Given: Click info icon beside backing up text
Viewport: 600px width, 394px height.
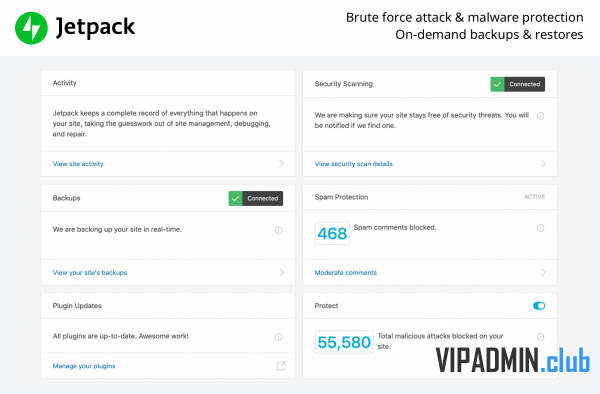Looking at the screenshot, I should pos(279,230).
